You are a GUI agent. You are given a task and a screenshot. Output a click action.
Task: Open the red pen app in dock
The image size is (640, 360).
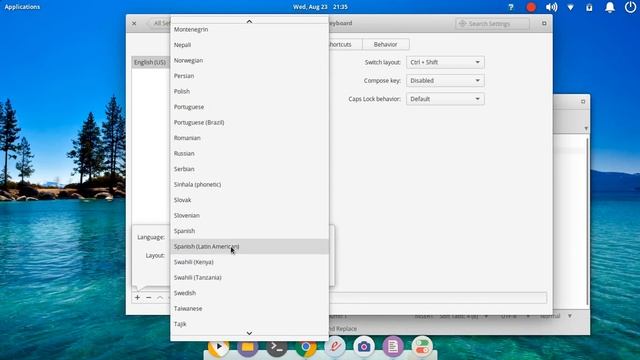point(335,347)
